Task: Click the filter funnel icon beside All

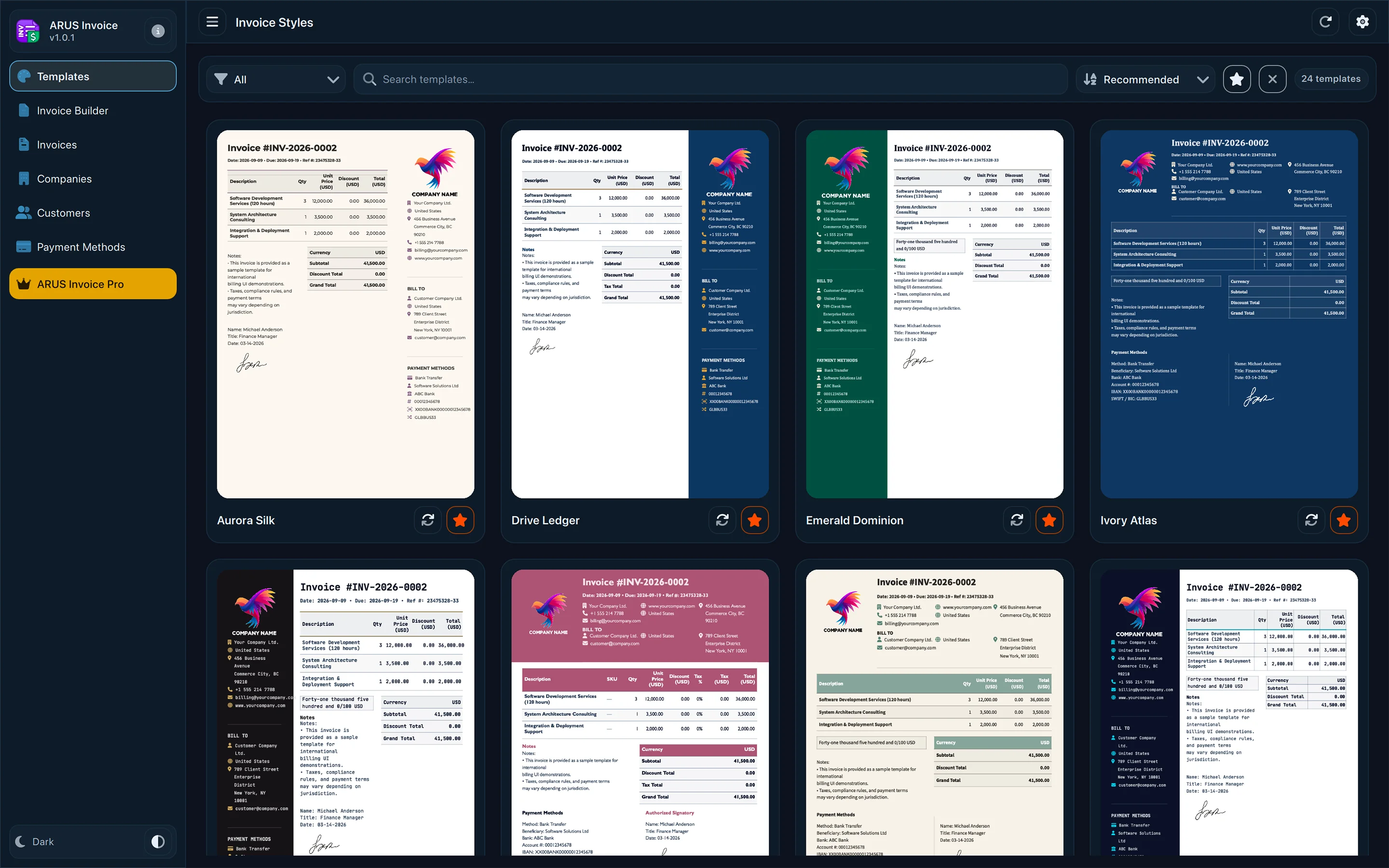Action: [221, 79]
